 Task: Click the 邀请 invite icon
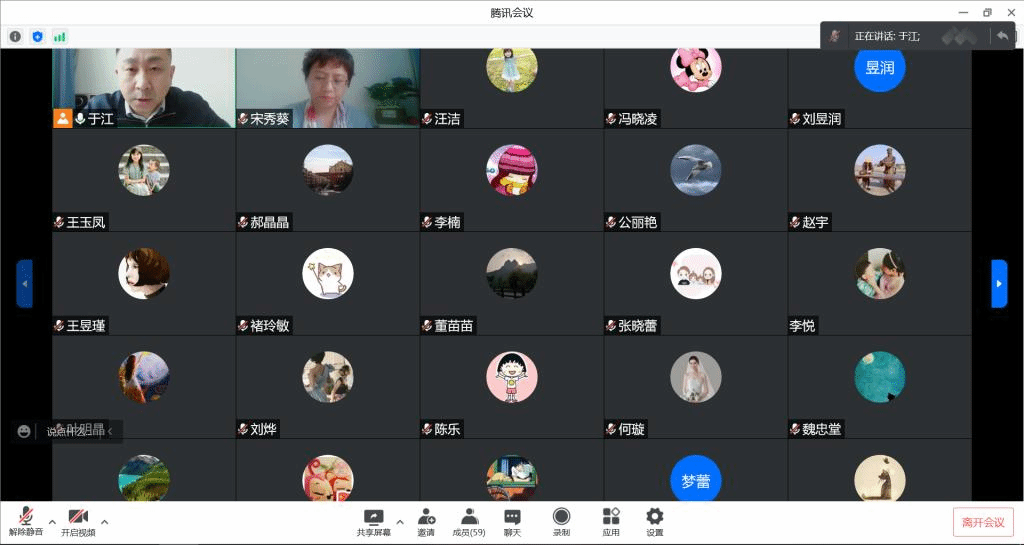[426, 518]
